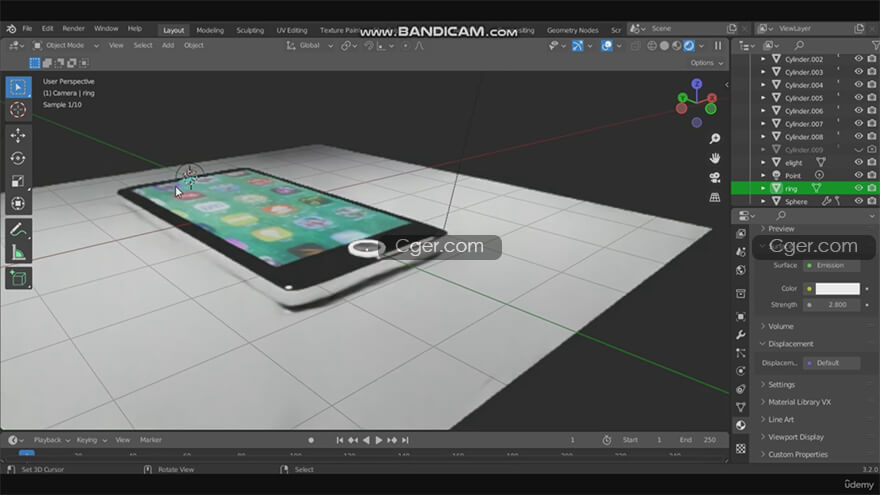Click the white emission Color swatch
880x495 pixels.
[x=837, y=289]
